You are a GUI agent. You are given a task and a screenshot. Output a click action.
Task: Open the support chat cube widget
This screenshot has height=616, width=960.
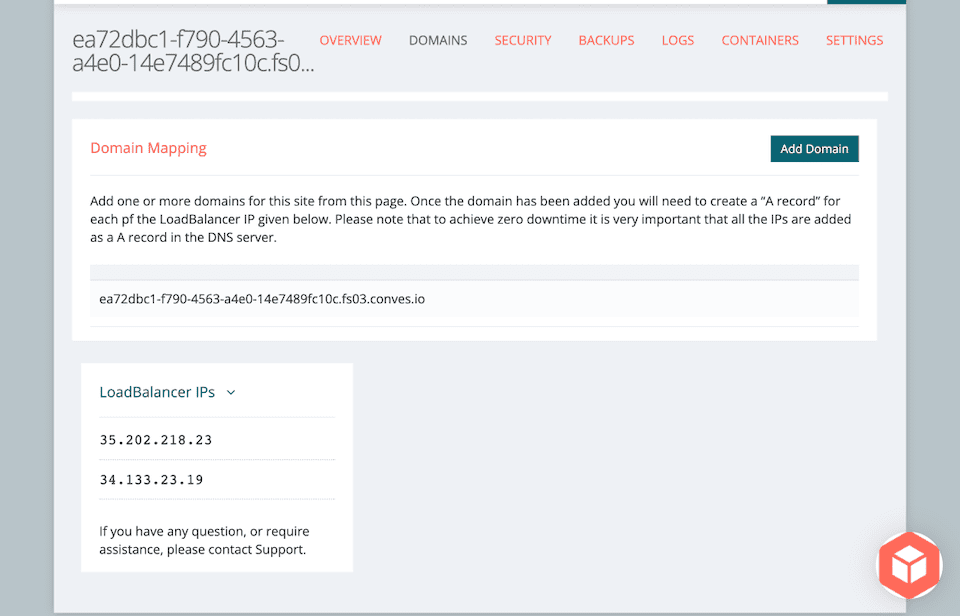click(909, 565)
